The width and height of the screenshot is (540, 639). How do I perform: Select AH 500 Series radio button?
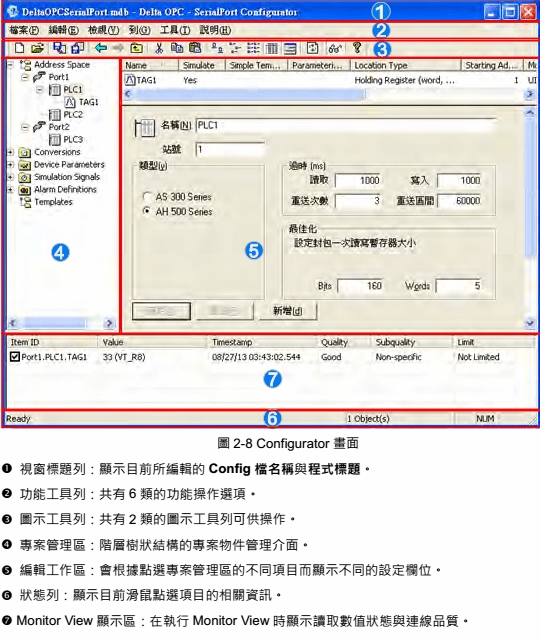pyautogui.click(x=147, y=211)
